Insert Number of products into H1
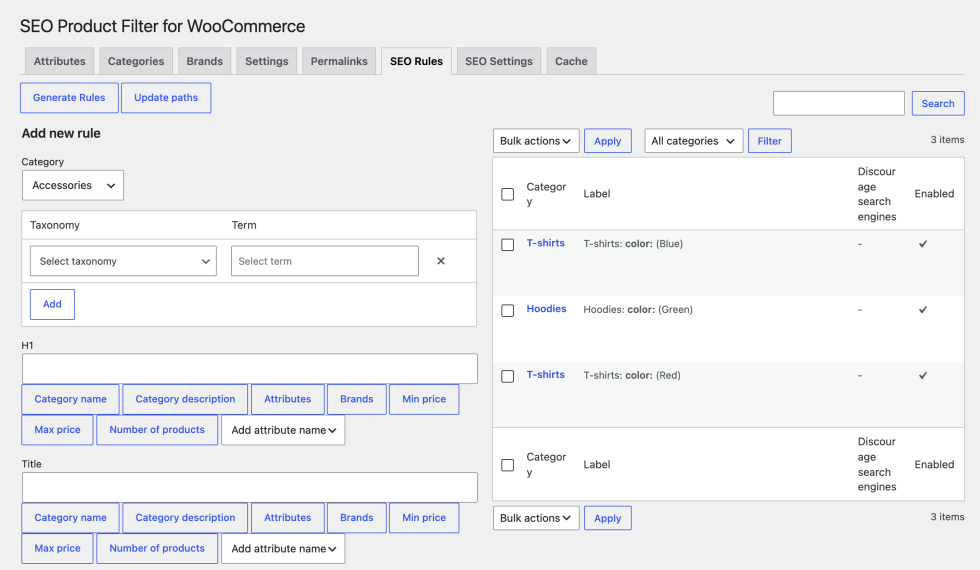 tap(157, 429)
